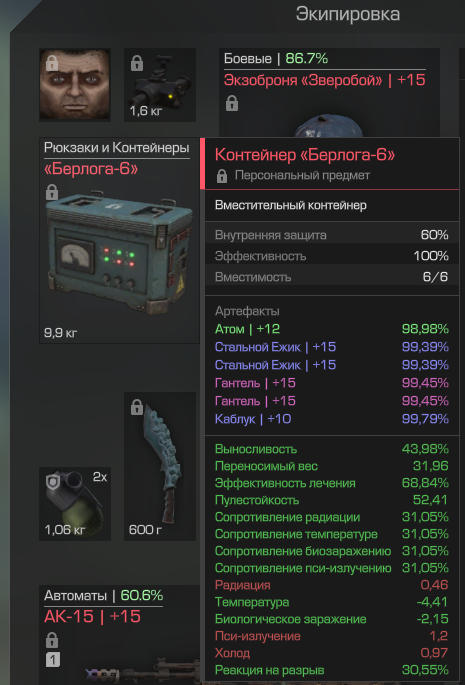The image size is (465, 685).
Task: Click the Вместимость 6/6 row
Action: click(332, 277)
